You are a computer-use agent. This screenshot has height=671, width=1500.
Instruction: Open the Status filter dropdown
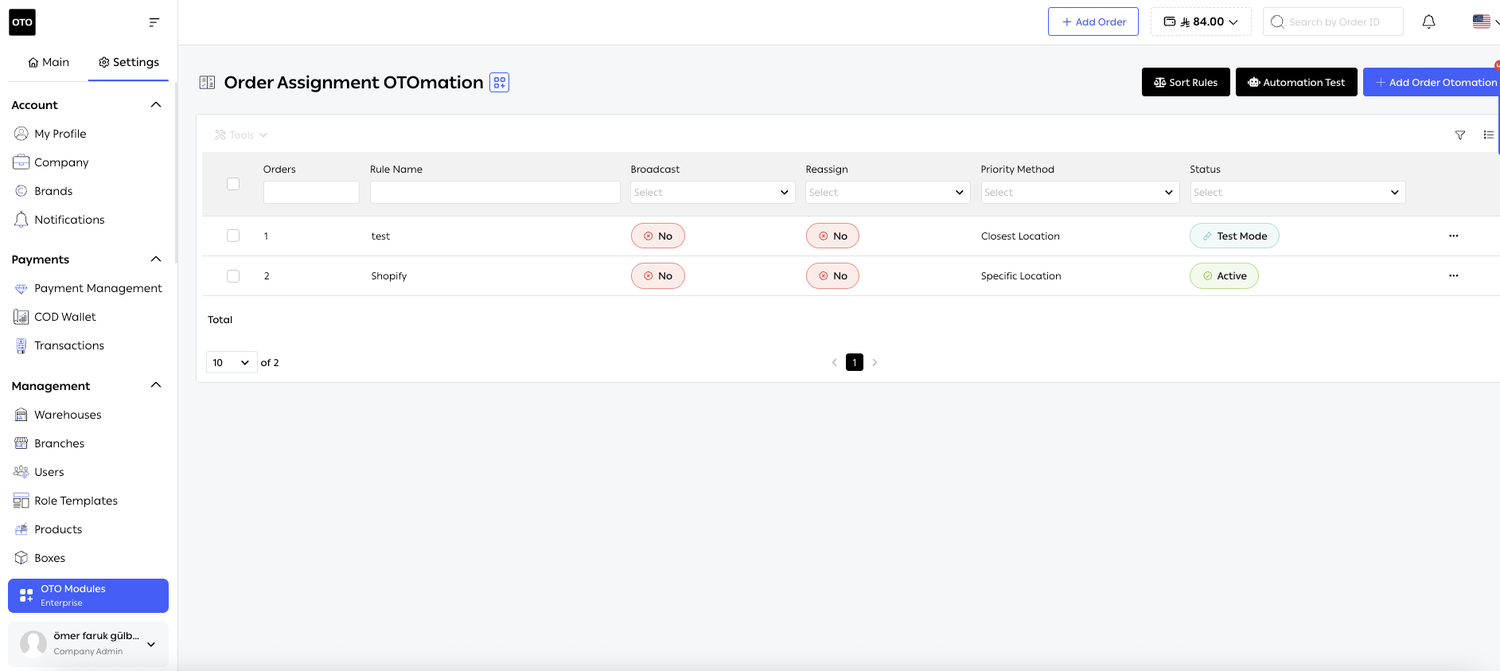tap(1298, 192)
